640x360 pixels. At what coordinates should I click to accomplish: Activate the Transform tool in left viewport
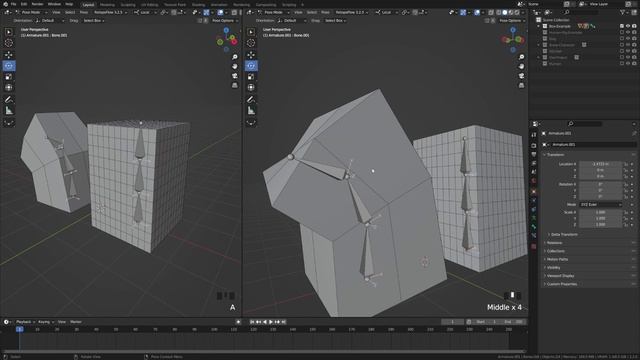point(9,87)
